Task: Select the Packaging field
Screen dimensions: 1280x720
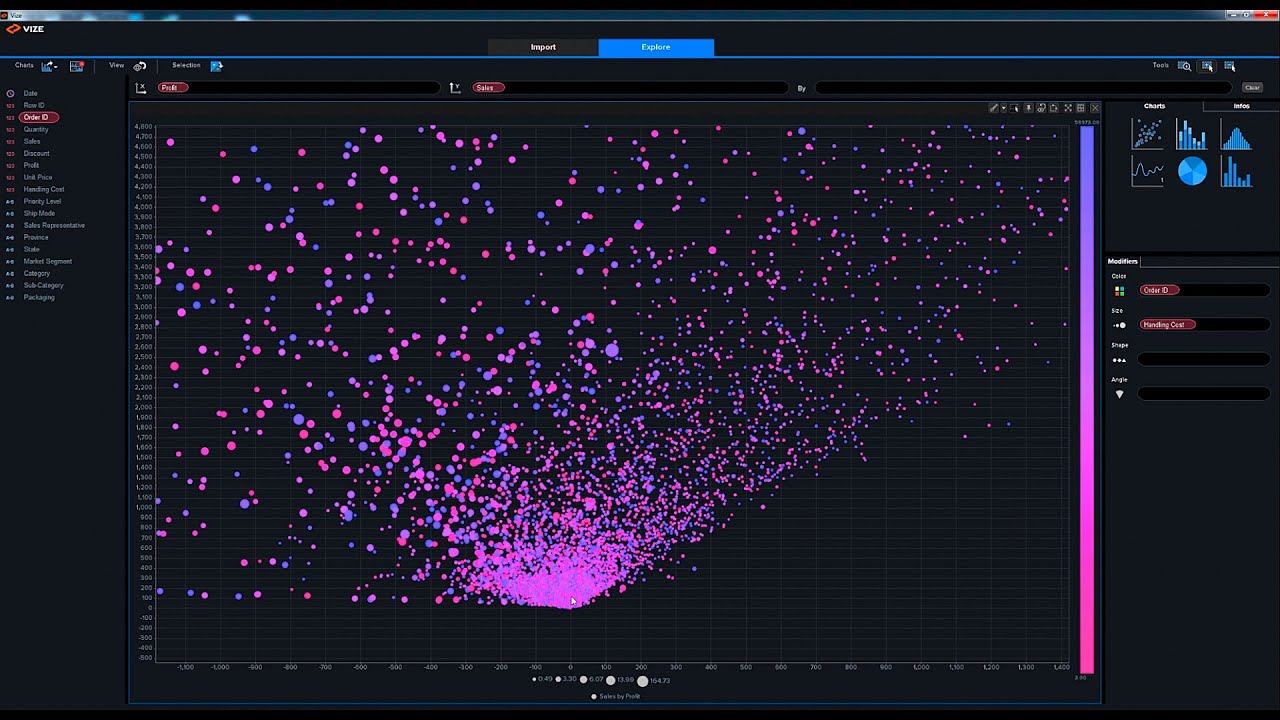Action: tap(39, 298)
